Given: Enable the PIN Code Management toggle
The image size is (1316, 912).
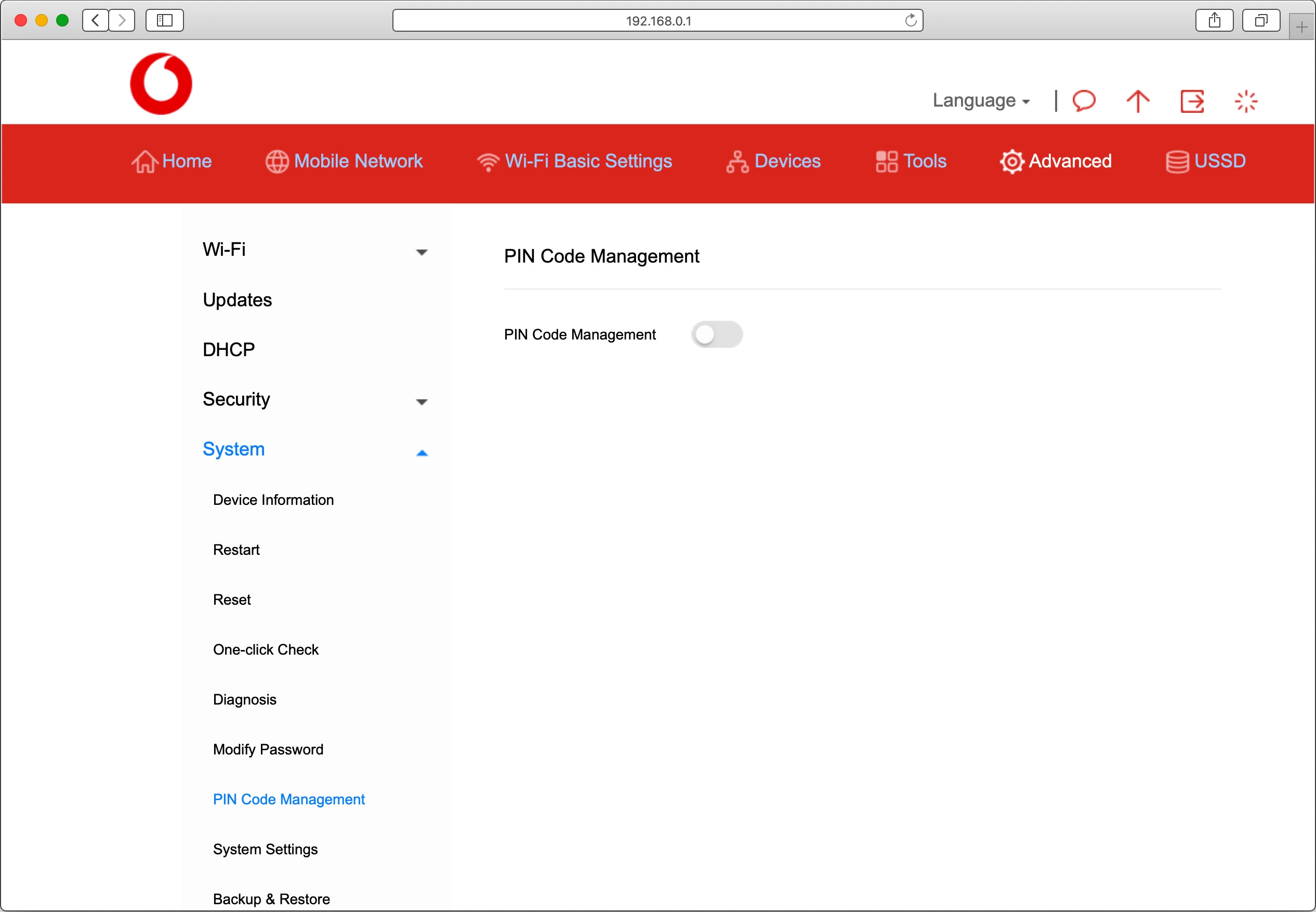Looking at the screenshot, I should click(x=716, y=334).
